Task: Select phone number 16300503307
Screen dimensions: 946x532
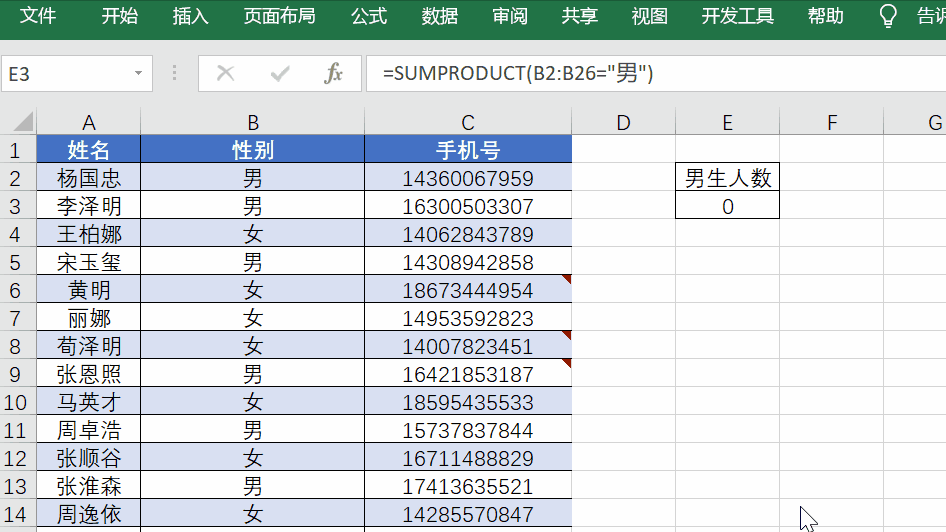Action: [x=468, y=206]
